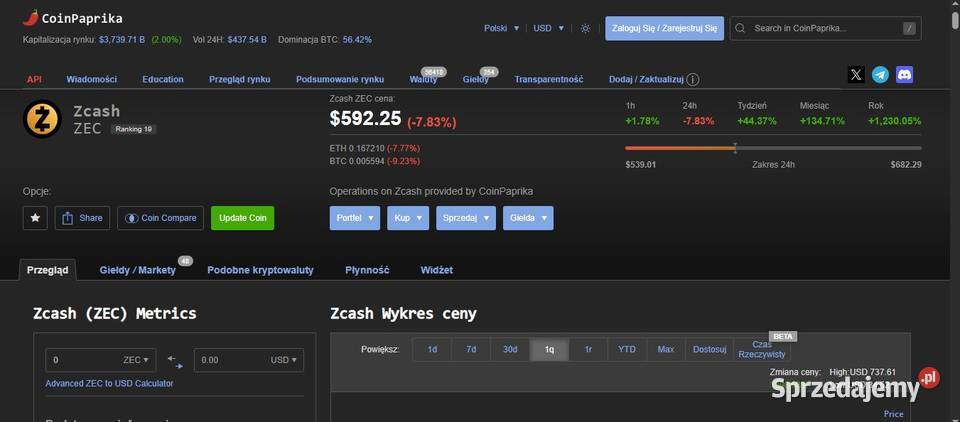
Task: Click the info icon next to Dodaj / Zaktualizuj
Action: (x=693, y=80)
